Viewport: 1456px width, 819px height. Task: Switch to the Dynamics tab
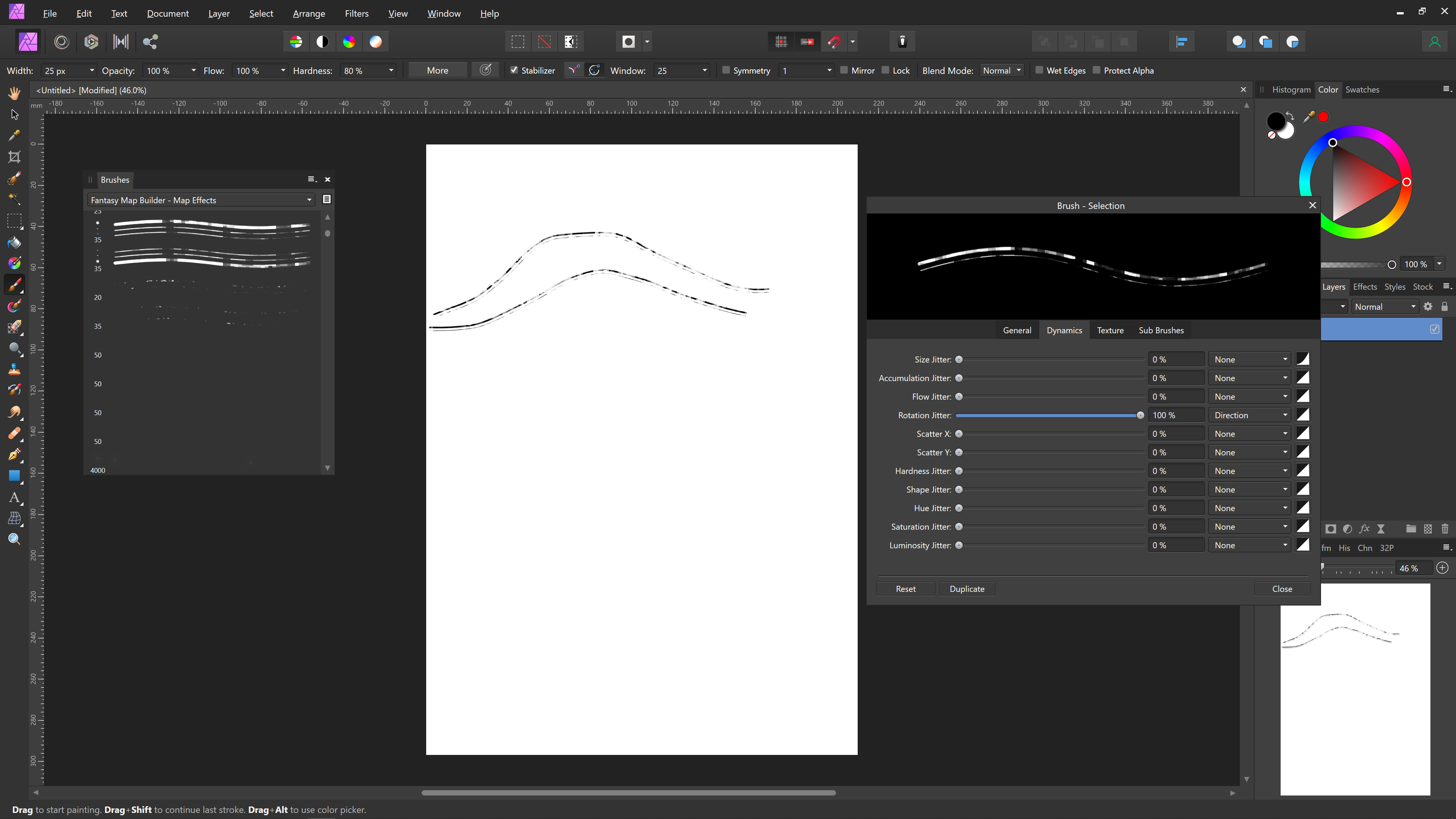pyautogui.click(x=1064, y=330)
